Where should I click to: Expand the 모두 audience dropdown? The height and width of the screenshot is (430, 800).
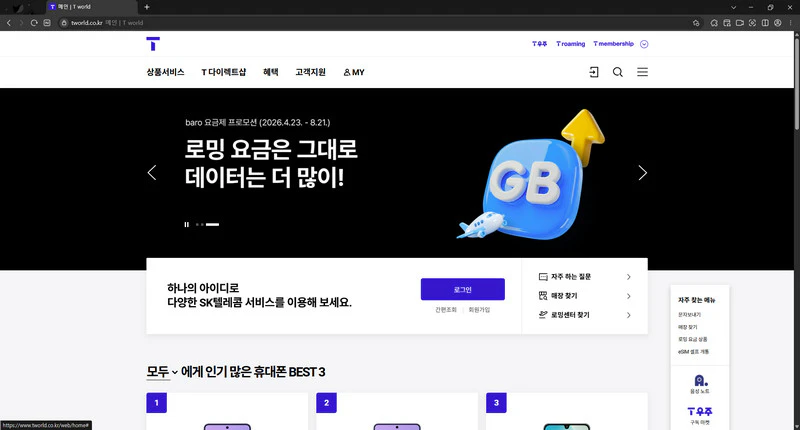click(x=162, y=372)
